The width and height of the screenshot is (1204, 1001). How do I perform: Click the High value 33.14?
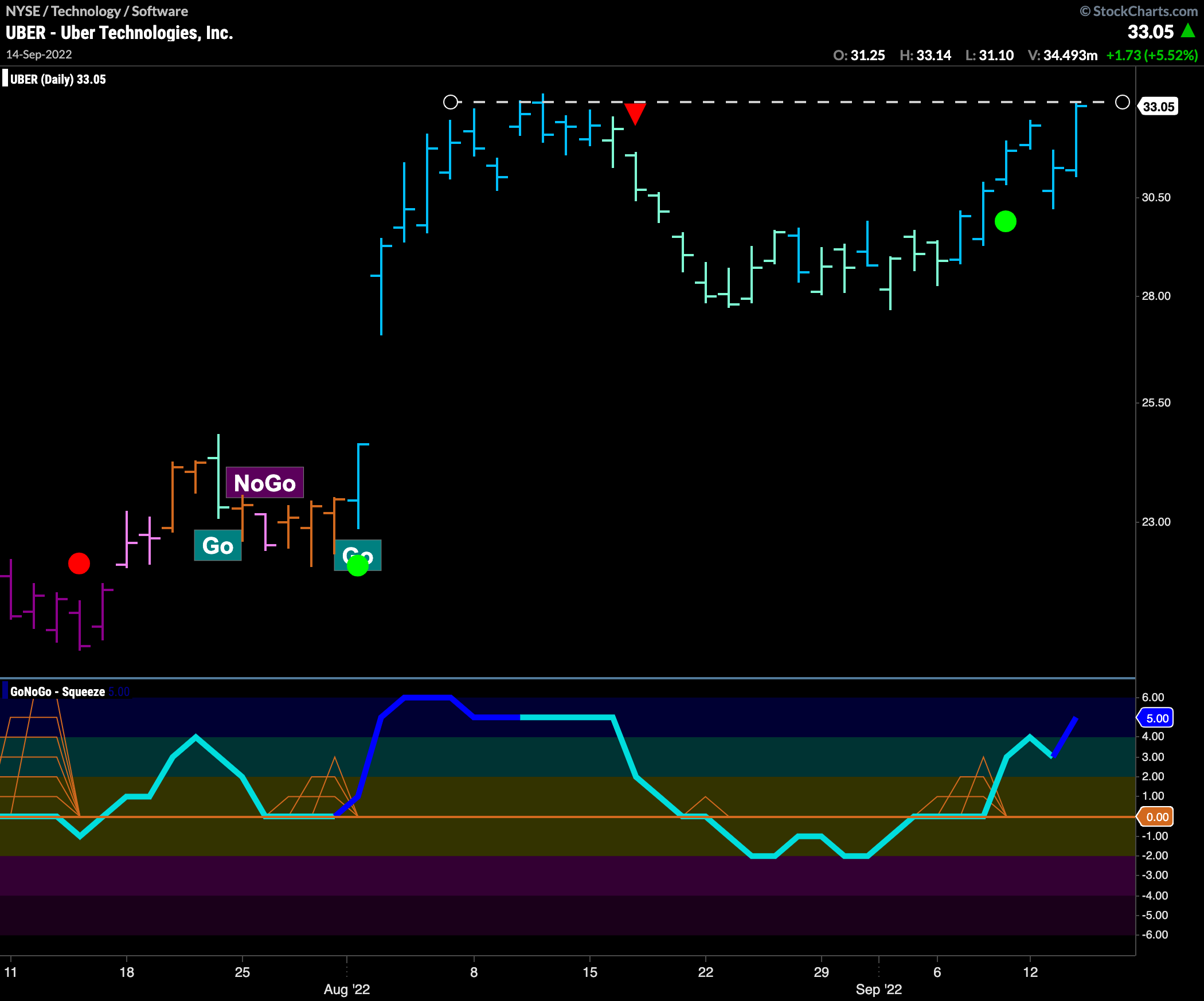933,55
